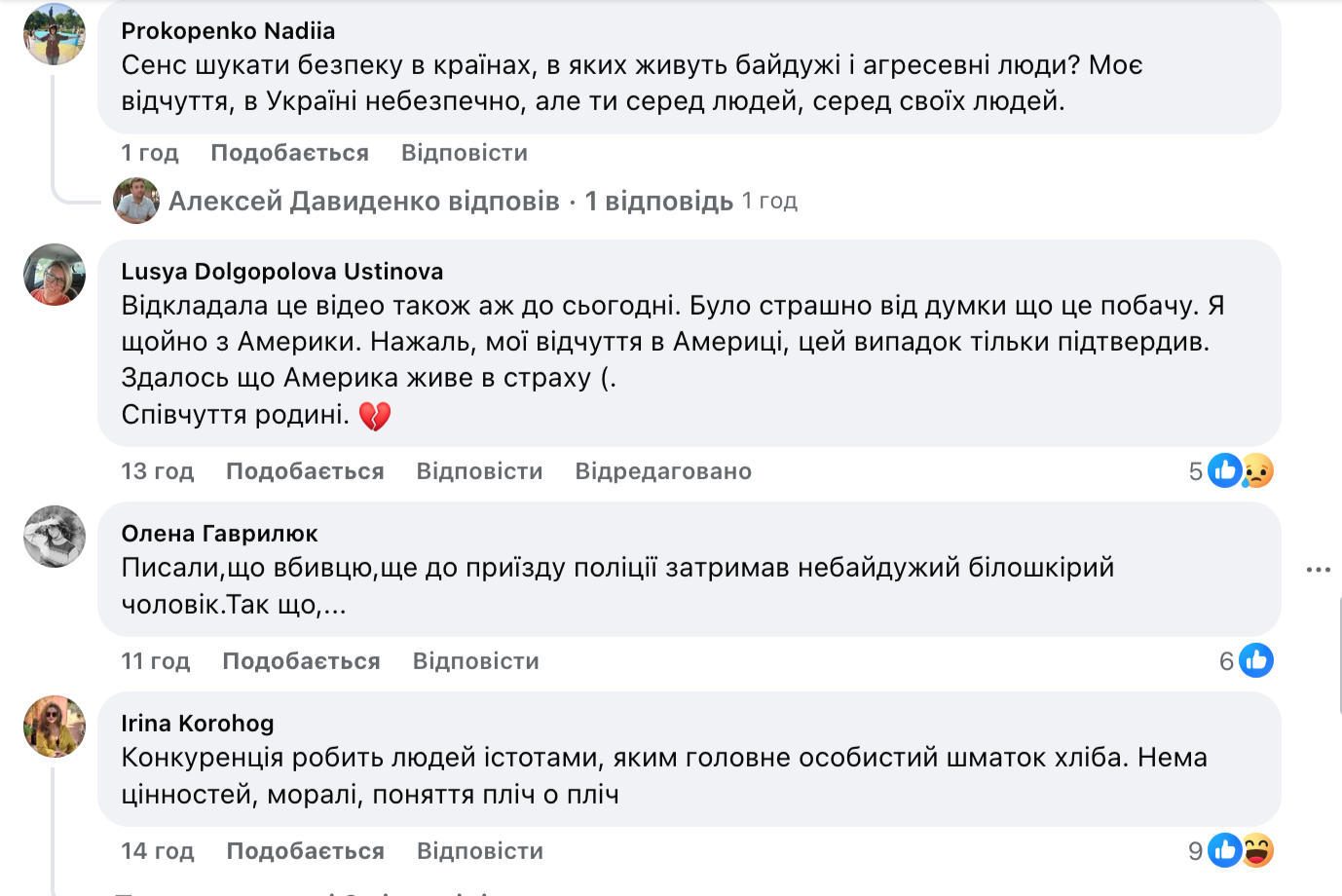The width and height of the screenshot is (1342, 896).
Task: Click the sad reaction emoji on Lusya's comment
Action: (x=1257, y=471)
